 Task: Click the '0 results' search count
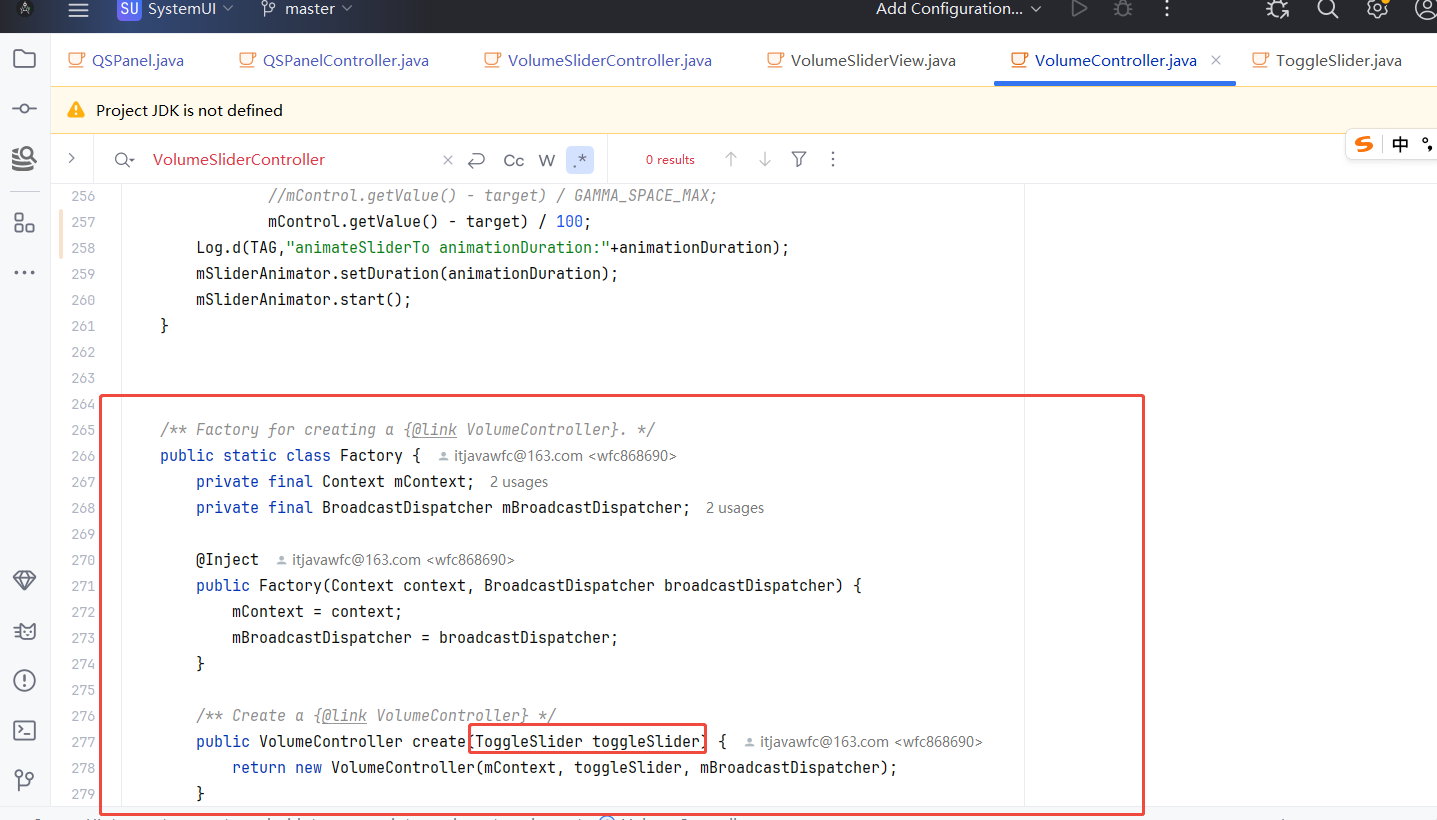click(670, 160)
